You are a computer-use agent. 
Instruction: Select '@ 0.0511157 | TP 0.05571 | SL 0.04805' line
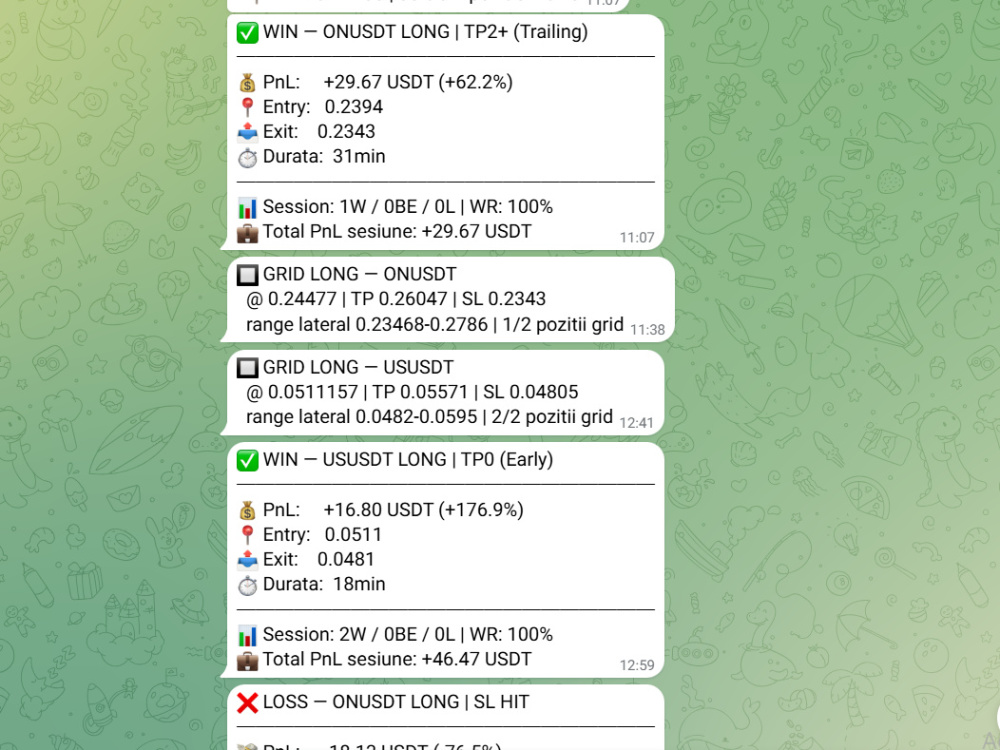(412, 392)
